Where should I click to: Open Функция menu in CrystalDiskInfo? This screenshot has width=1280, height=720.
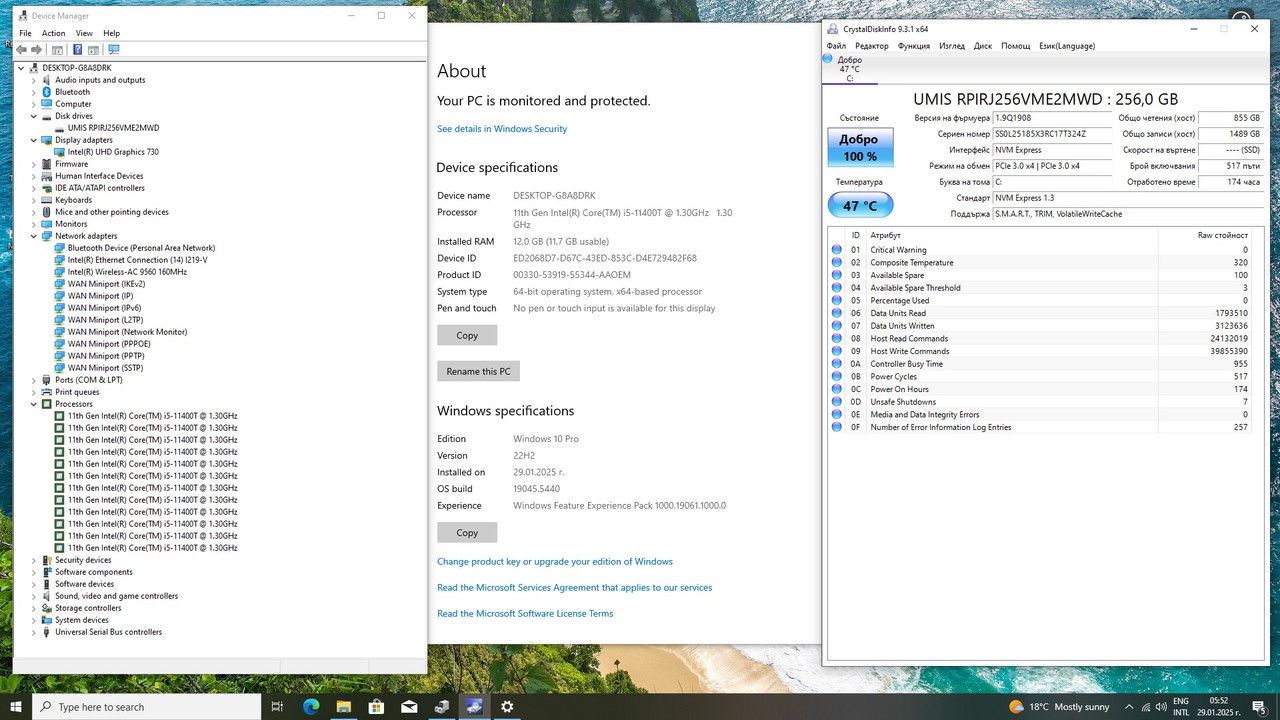(914, 46)
